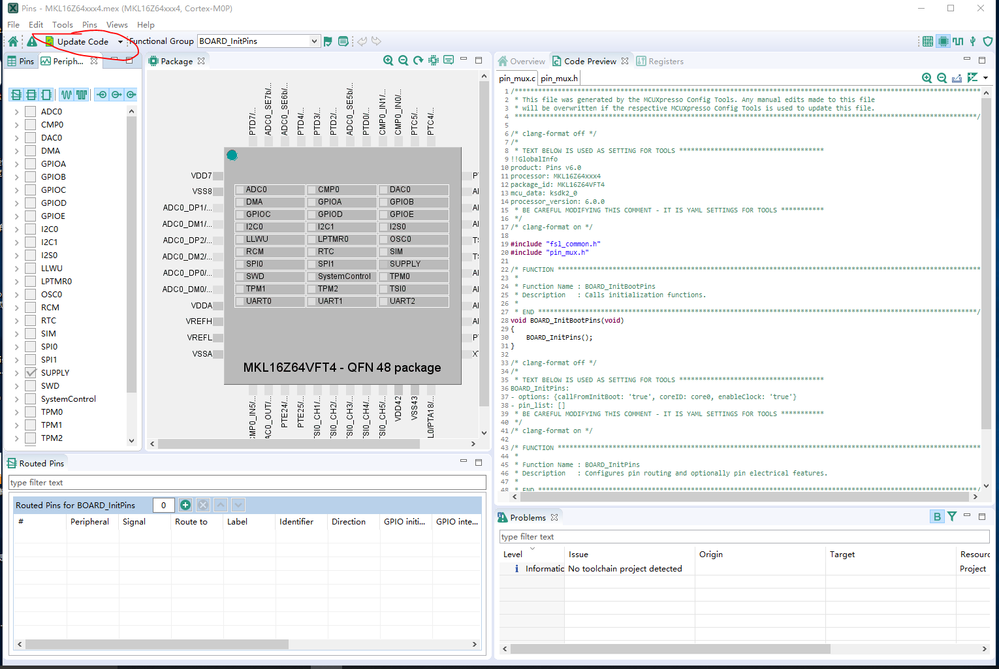The image size is (999, 669).
Task: Open the Overview tab
Action: tap(527, 61)
